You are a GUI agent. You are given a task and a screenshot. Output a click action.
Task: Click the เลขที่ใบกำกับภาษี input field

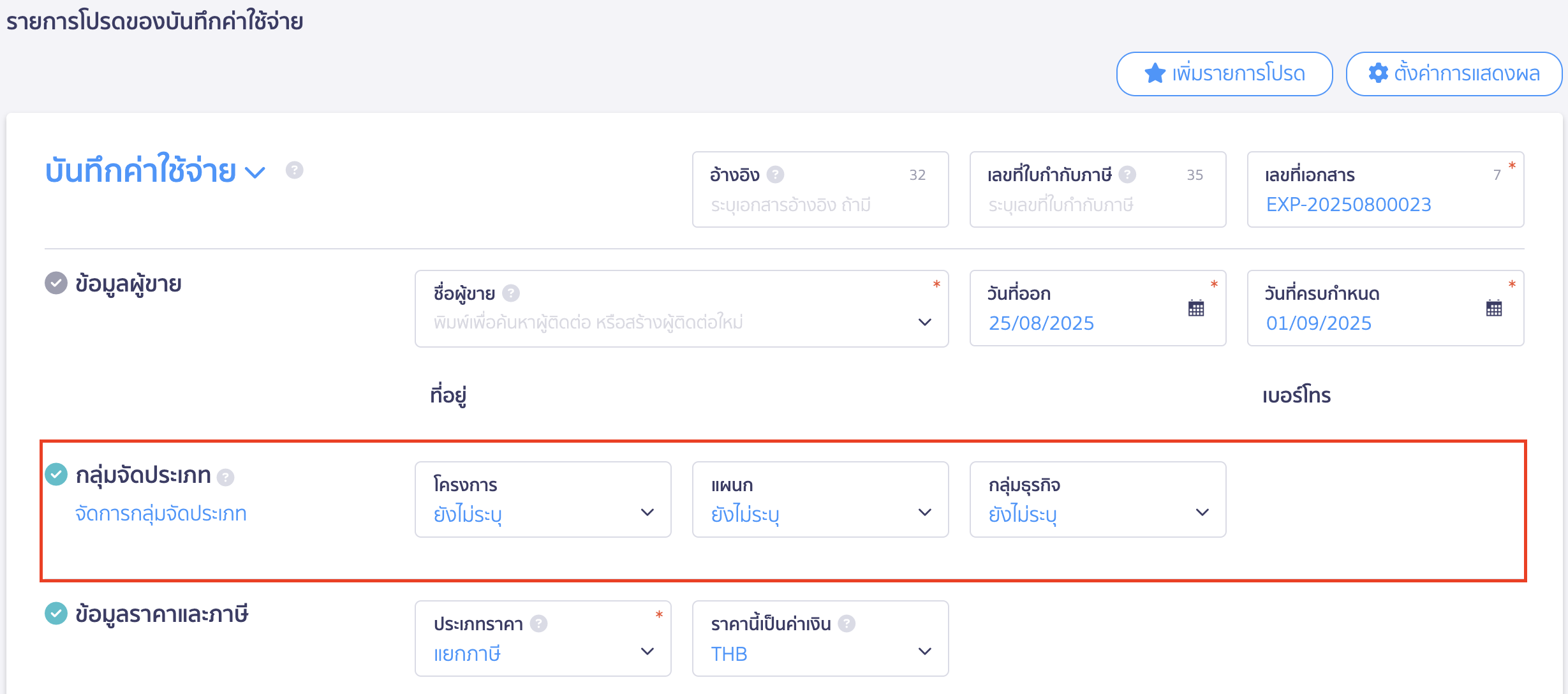[x=1098, y=189]
